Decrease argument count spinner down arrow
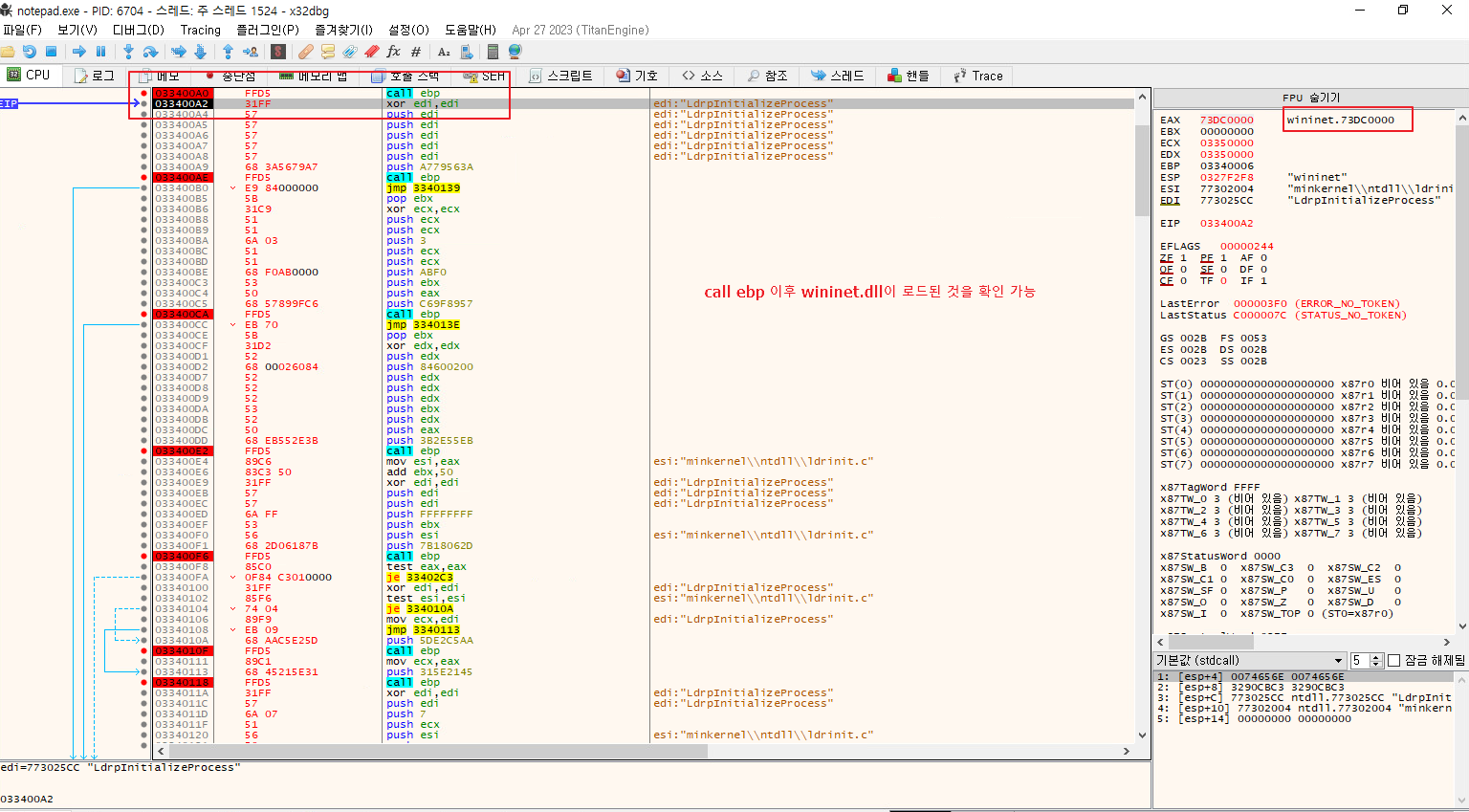This screenshot has height=812, width=1469. [1377, 665]
